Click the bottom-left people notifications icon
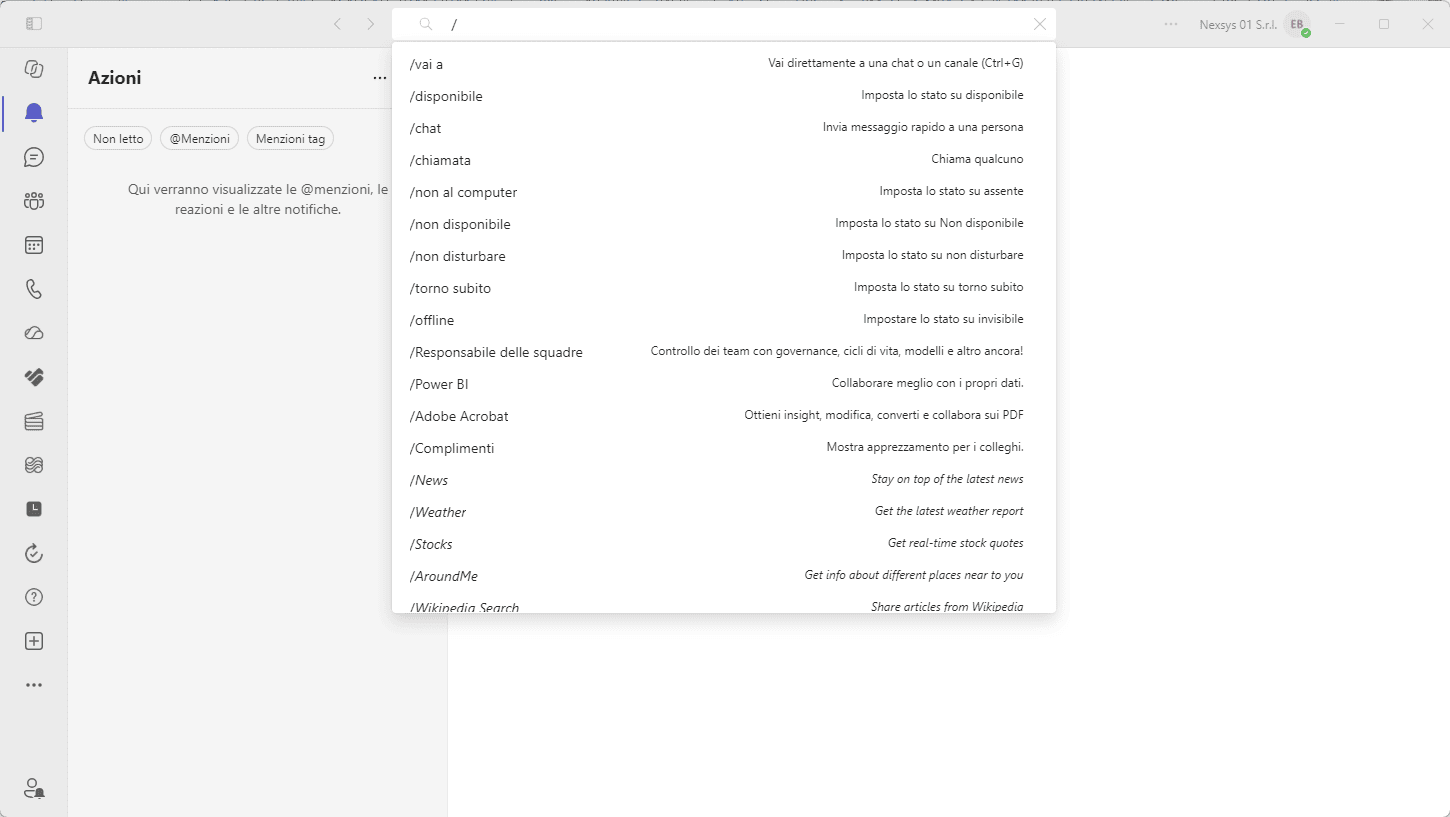The height and width of the screenshot is (817, 1450). 34,788
